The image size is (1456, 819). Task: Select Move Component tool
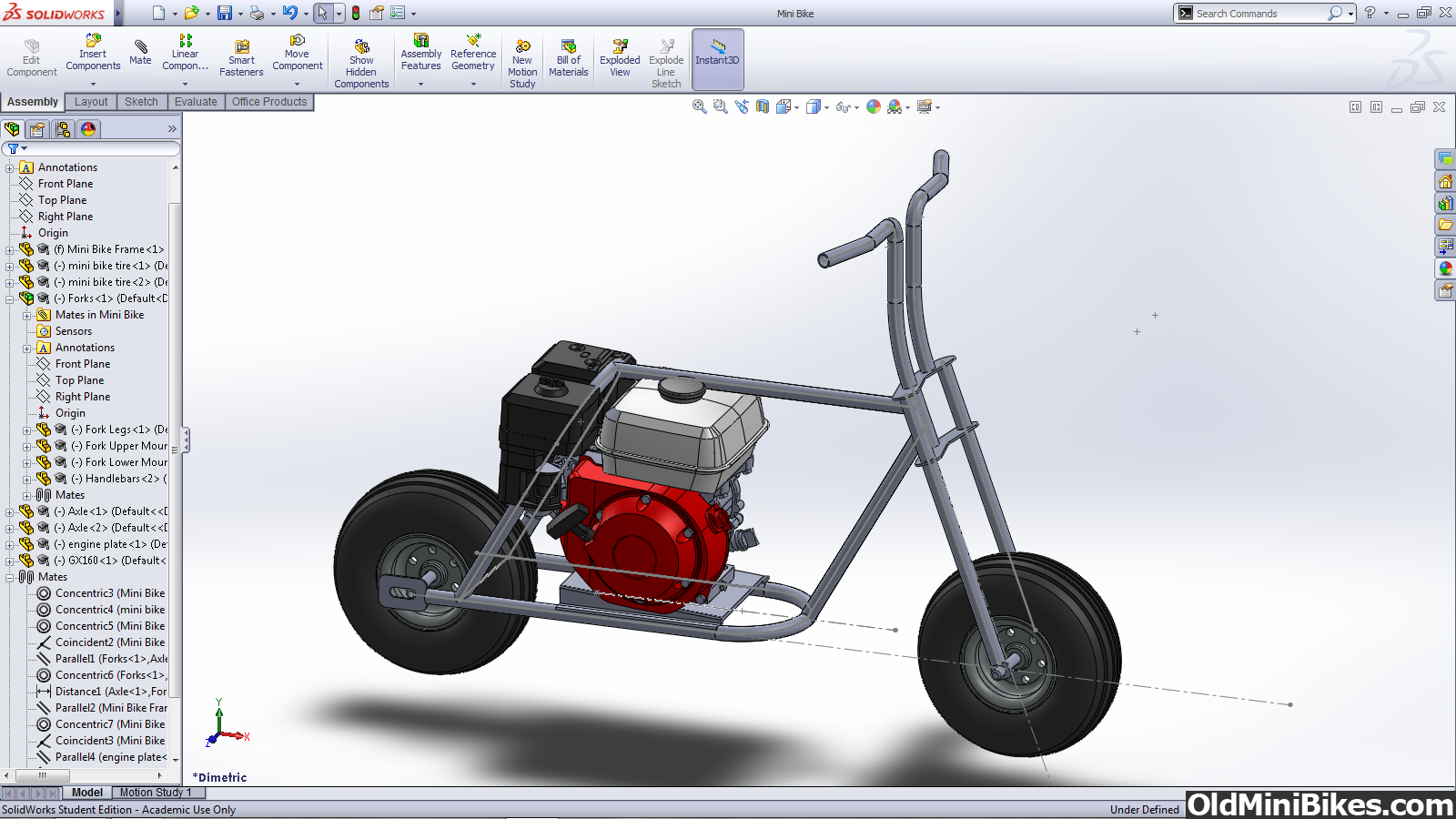[298, 53]
